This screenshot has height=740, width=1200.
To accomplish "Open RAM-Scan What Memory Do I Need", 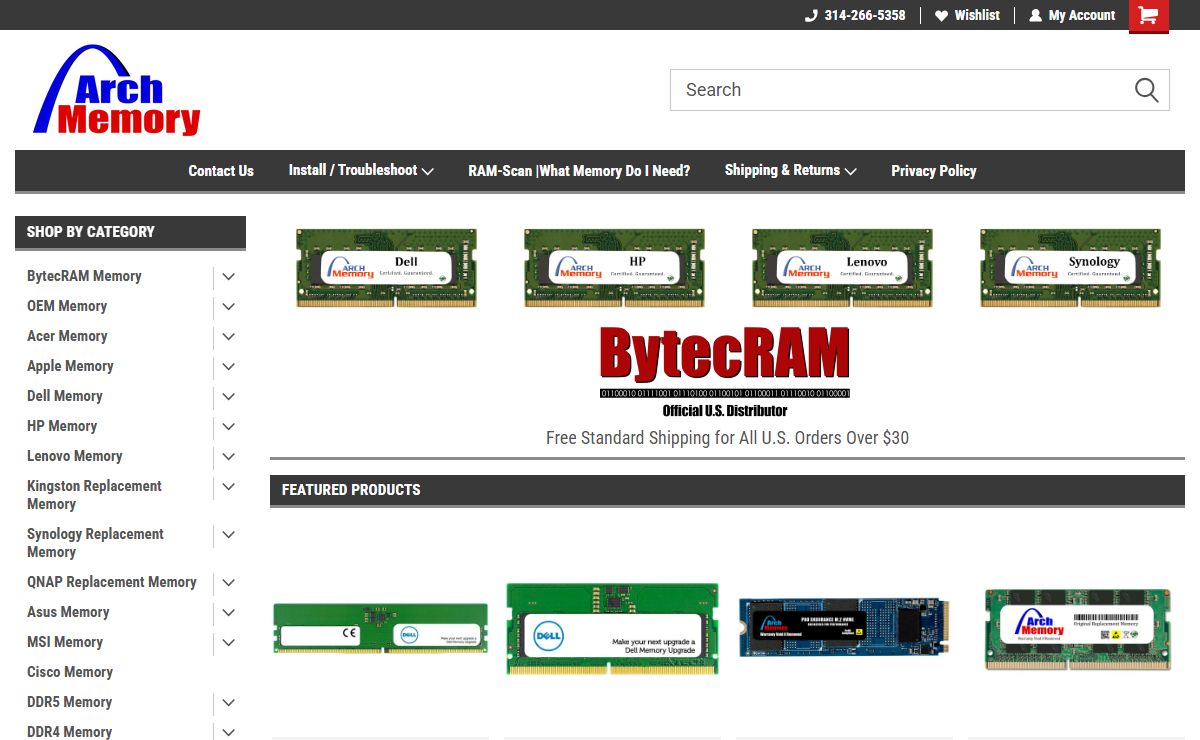I will 579,171.
